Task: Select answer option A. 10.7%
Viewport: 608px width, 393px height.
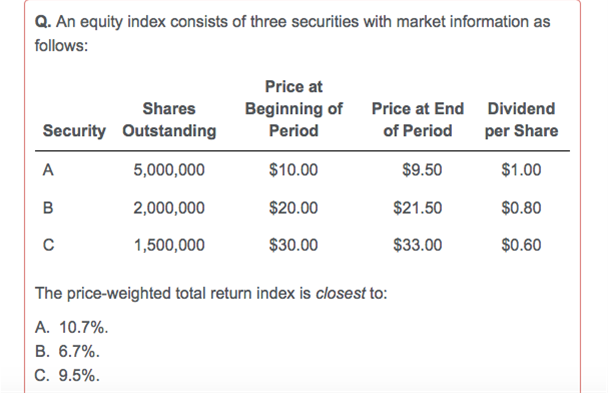Action: (x=71, y=328)
